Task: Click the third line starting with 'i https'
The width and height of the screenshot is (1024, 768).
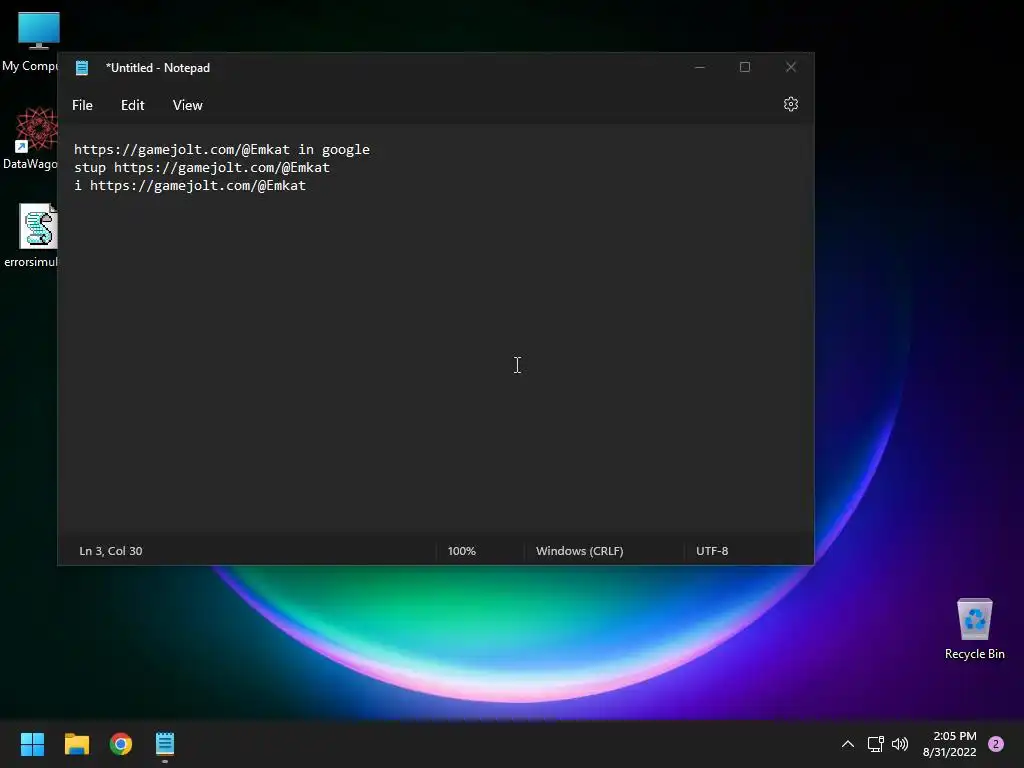Action: pos(190,185)
